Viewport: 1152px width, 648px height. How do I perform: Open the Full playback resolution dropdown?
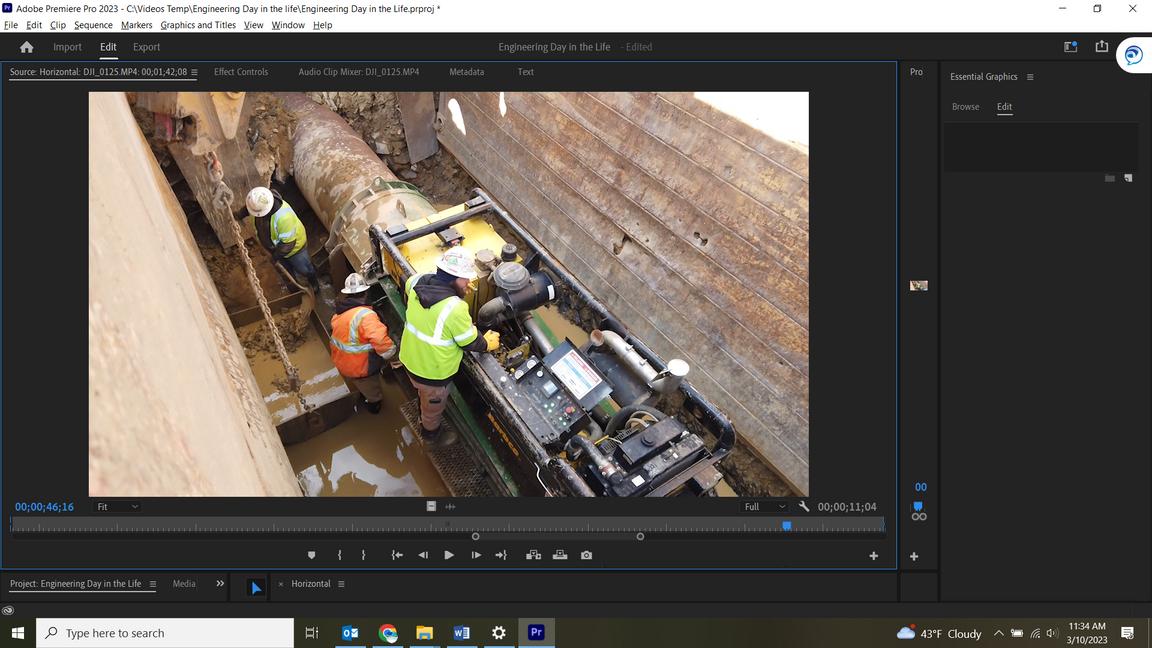[764, 507]
